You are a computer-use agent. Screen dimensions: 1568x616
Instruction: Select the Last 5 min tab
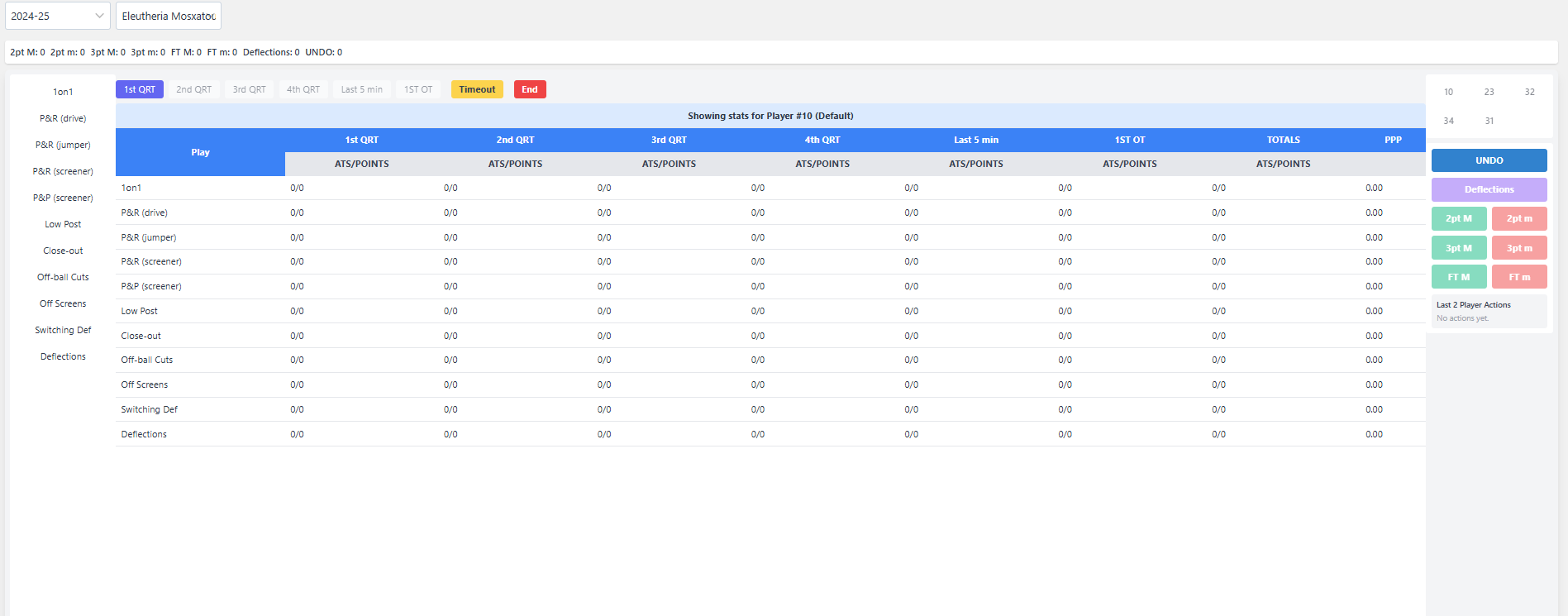point(362,89)
